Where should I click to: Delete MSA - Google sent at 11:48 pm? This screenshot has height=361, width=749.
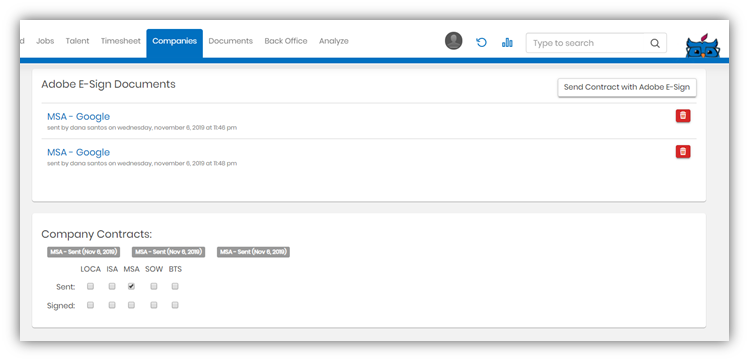click(683, 151)
